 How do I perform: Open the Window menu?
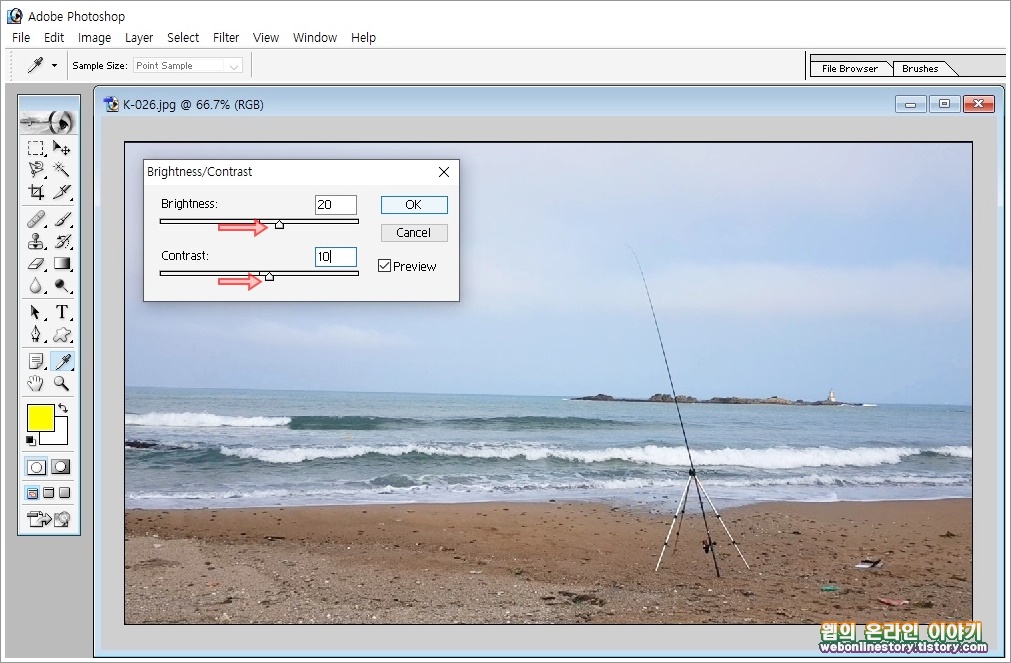pyautogui.click(x=315, y=37)
